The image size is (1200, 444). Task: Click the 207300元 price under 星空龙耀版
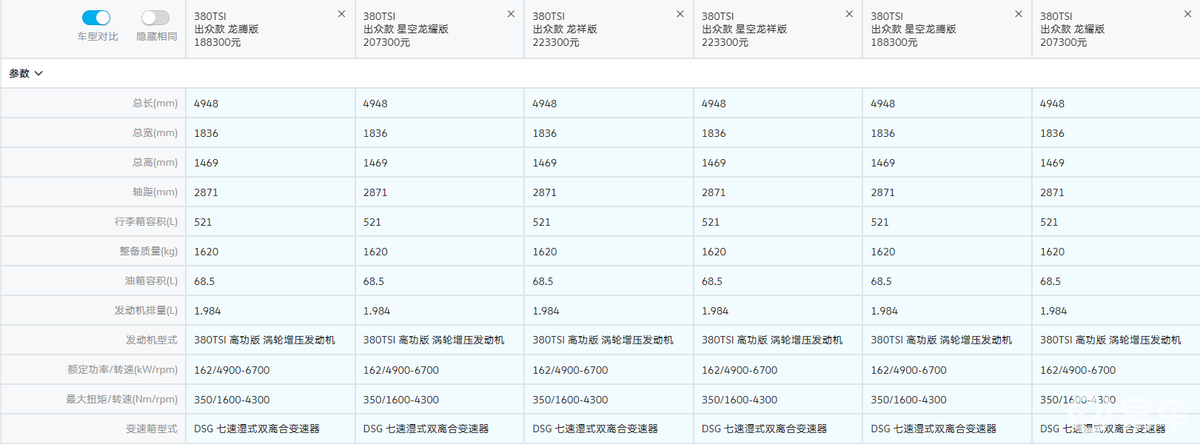(x=386, y=43)
